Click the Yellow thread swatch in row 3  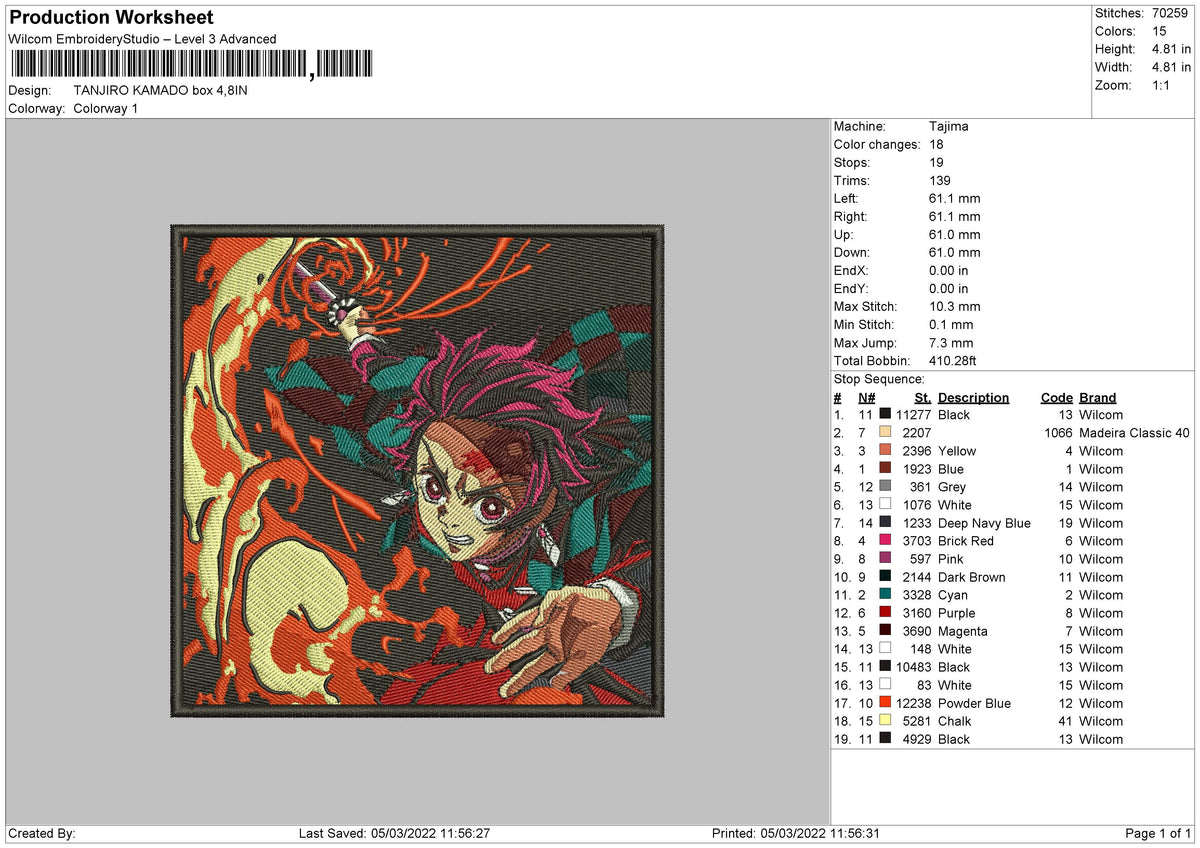coord(885,451)
